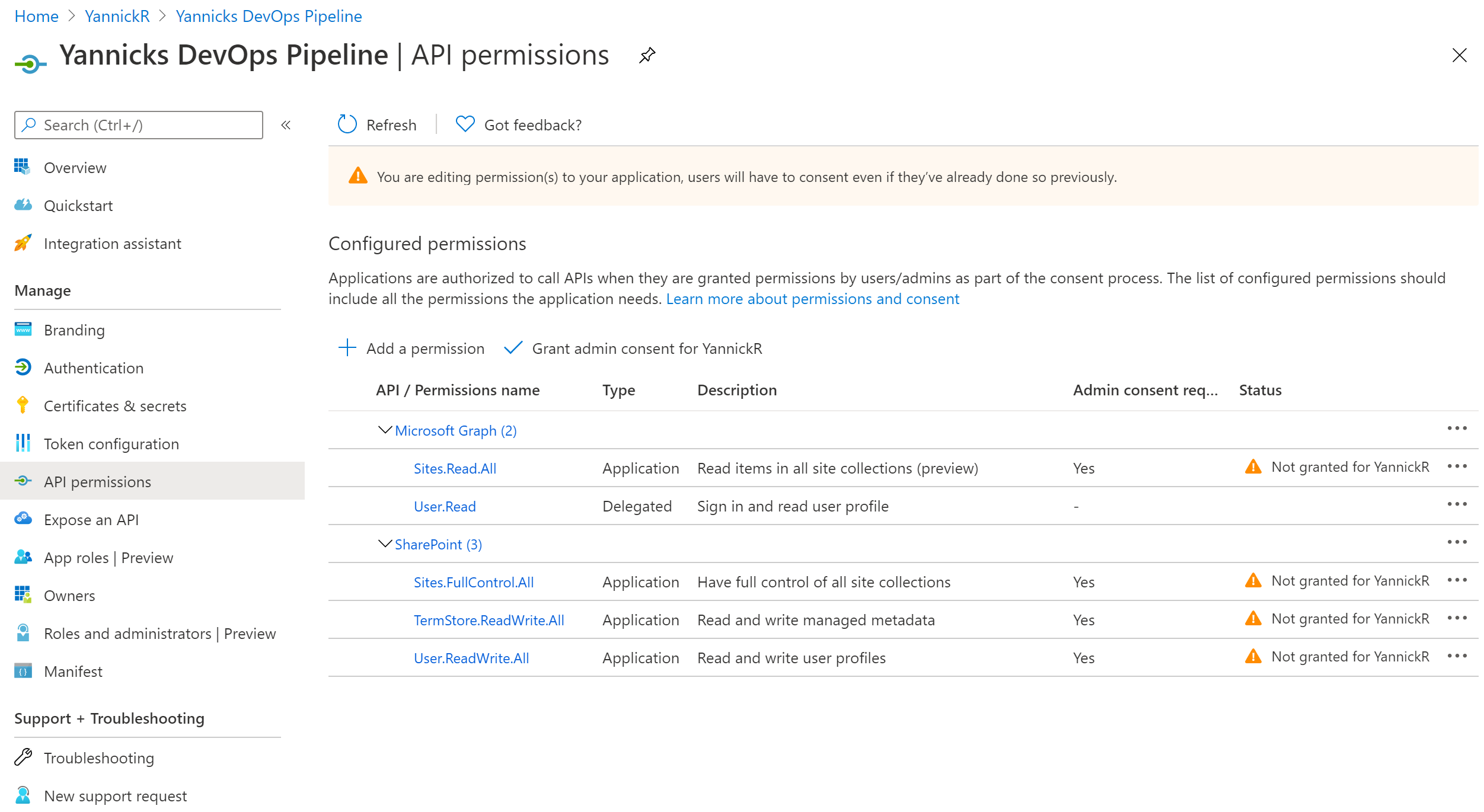Collapse the Microsoft Graph permissions group
The height and width of the screenshot is (812, 1484).
pyautogui.click(x=385, y=430)
